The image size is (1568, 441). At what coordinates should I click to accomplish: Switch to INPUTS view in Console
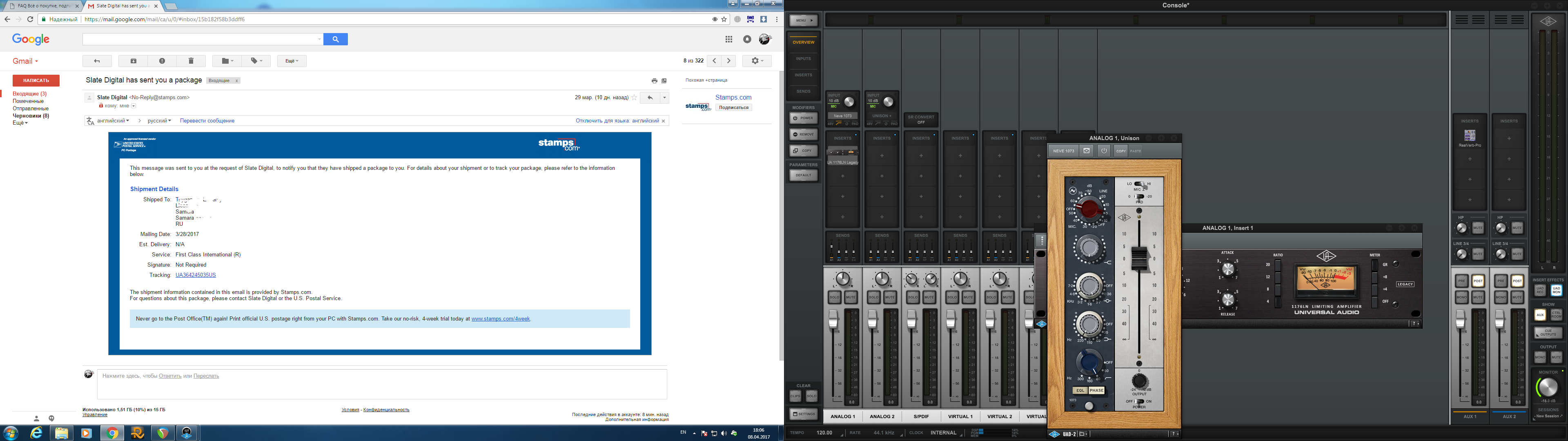803,59
